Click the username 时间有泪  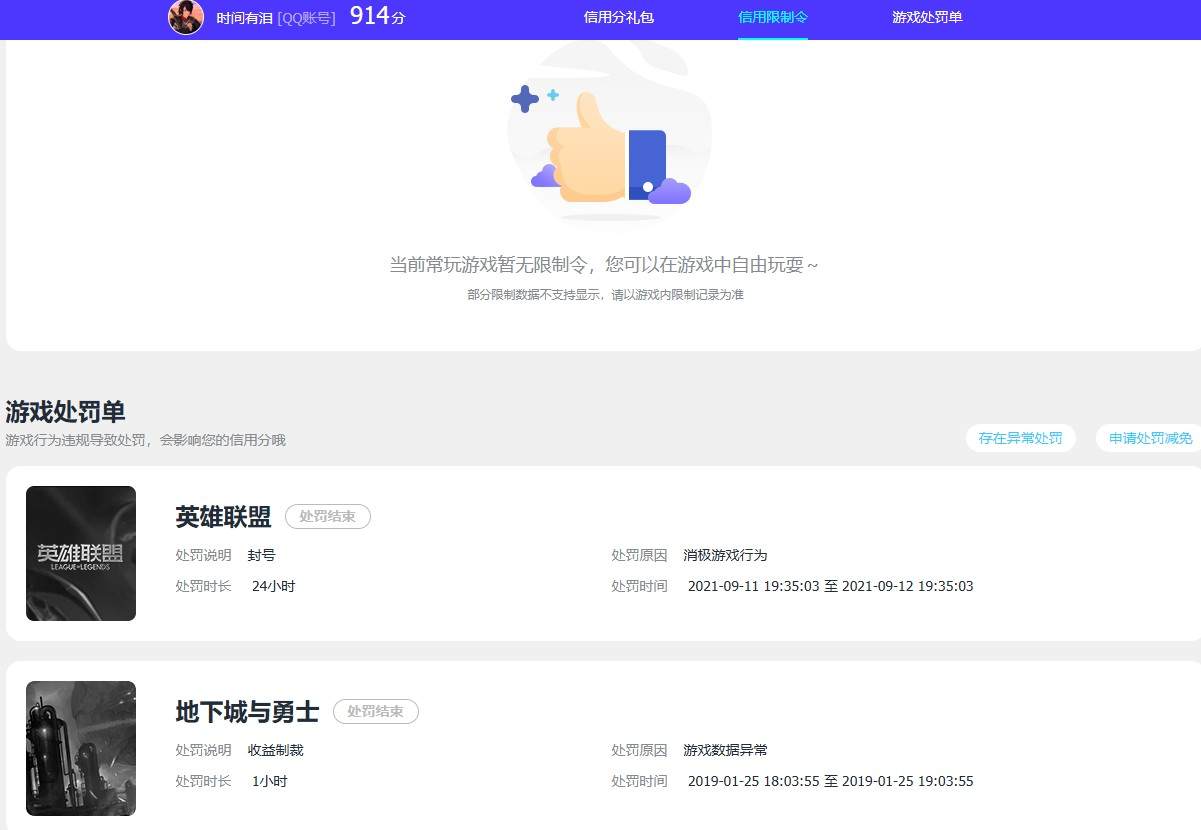coord(244,18)
